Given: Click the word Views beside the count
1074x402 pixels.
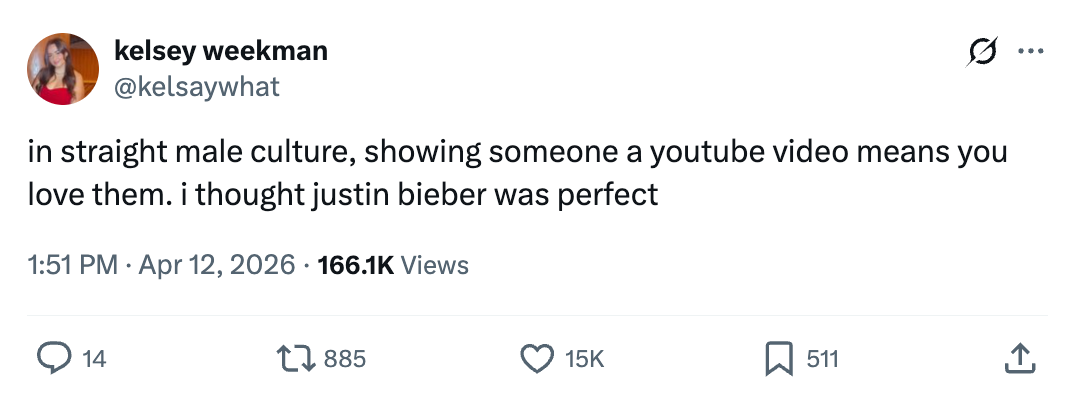Looking at the screenshot, I should 435,265.
